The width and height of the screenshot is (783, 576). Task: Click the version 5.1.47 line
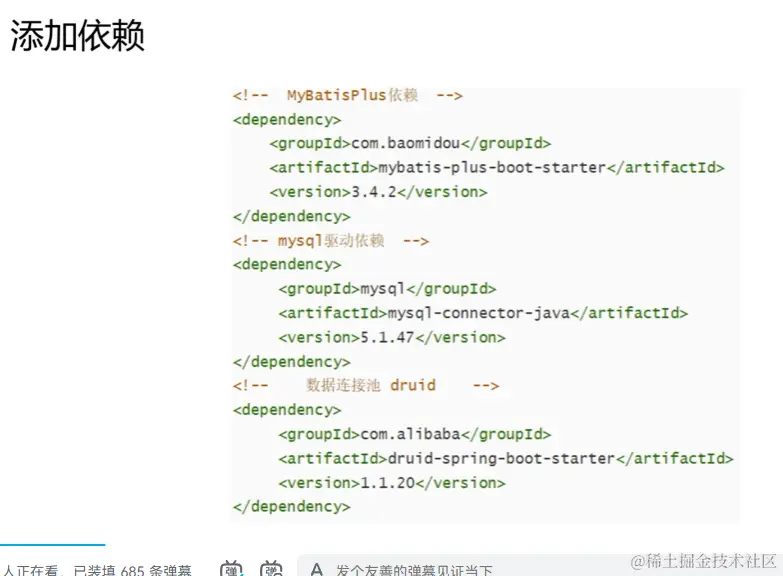pos(392,338)
